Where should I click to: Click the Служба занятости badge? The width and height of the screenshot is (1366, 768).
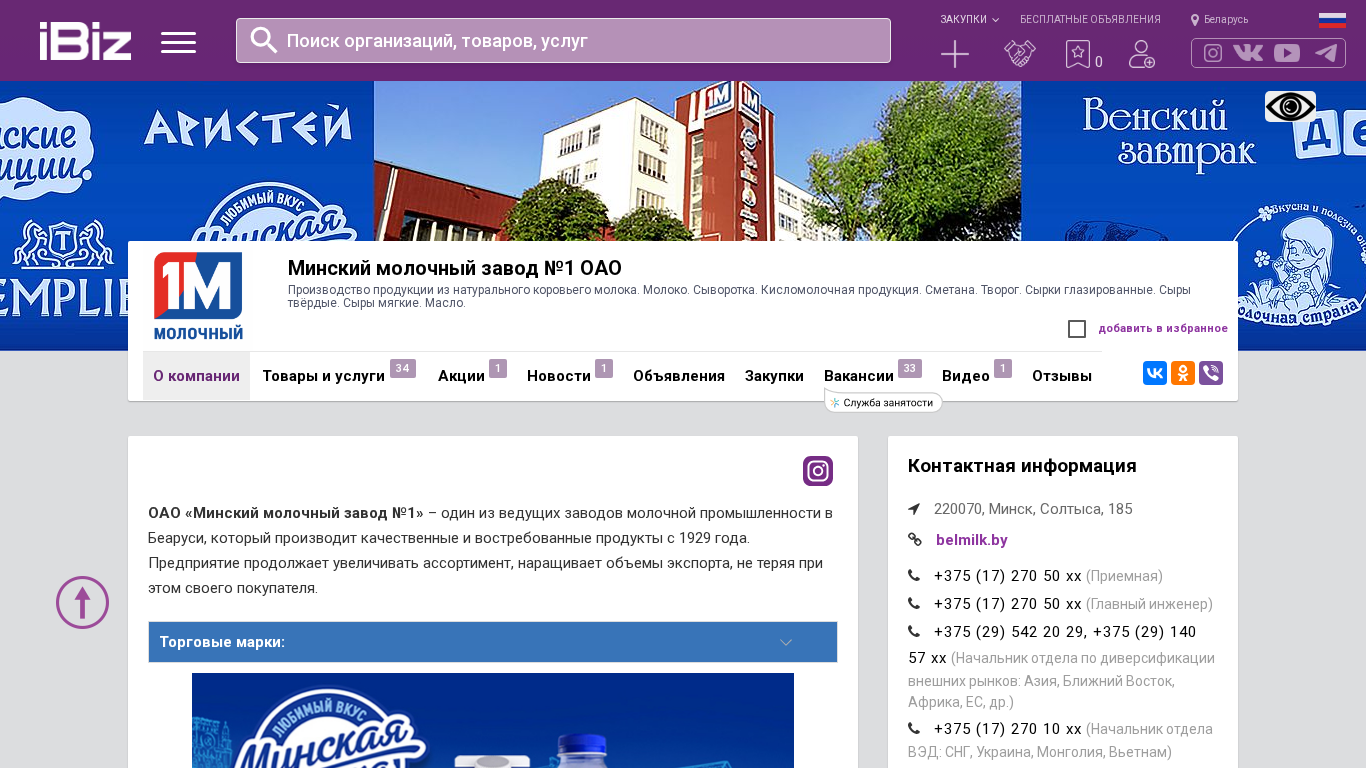tap(883, 402)
